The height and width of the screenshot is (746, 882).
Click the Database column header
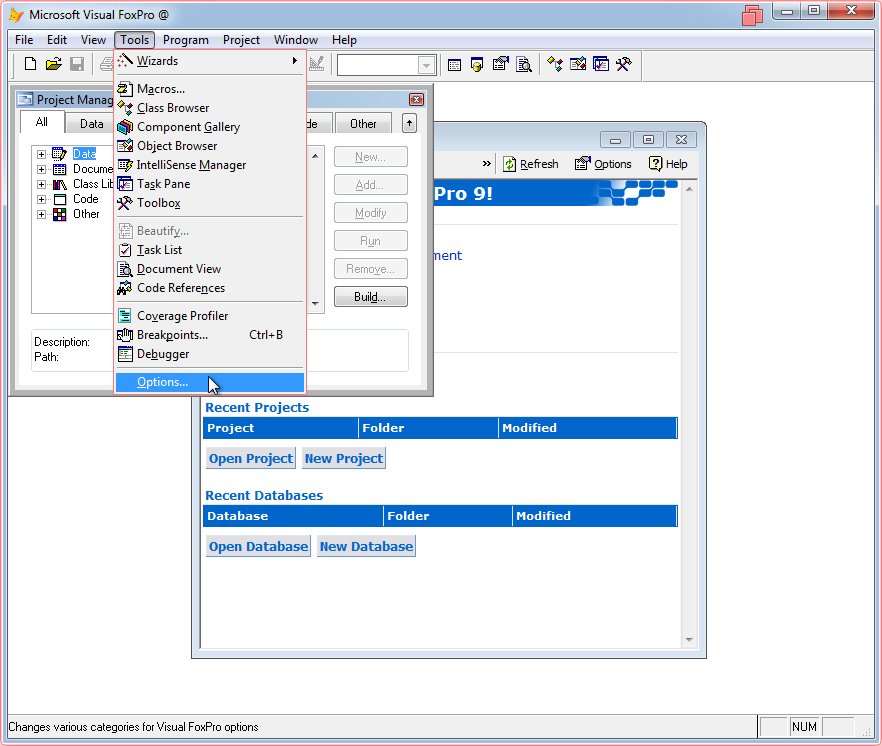coord(293,516)
